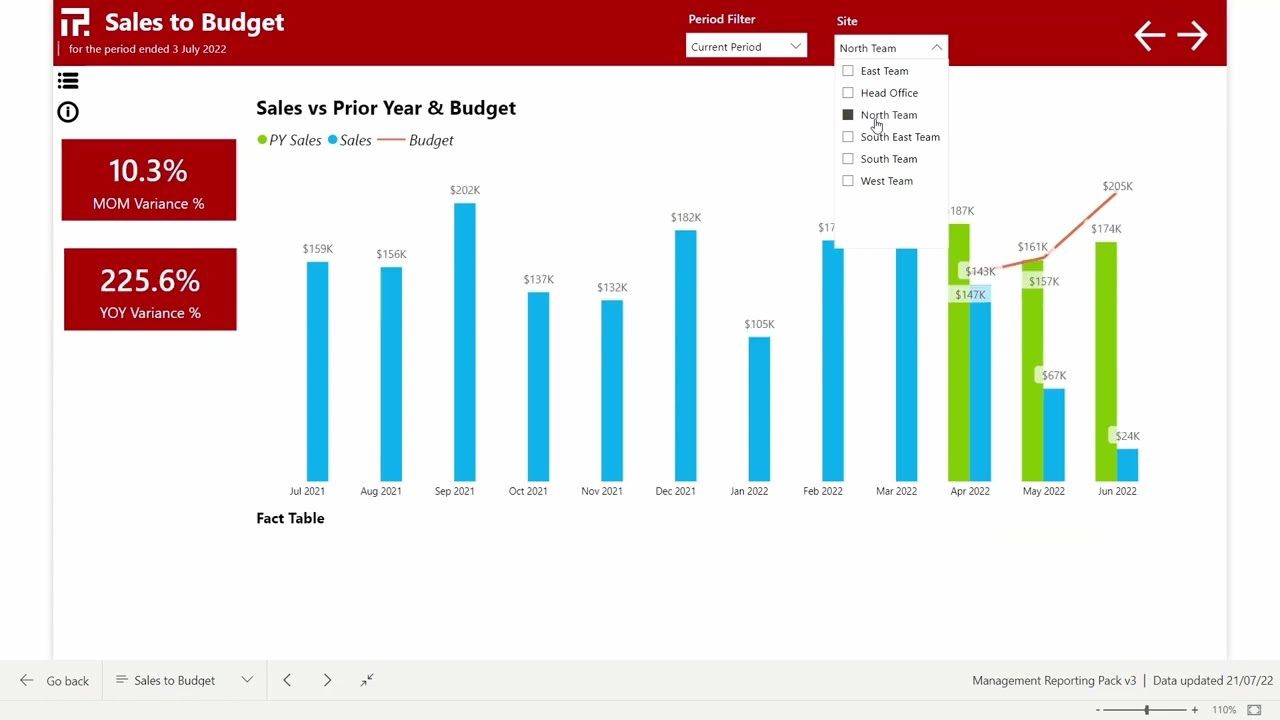Click the Aug 2021 sales bar

391,374
